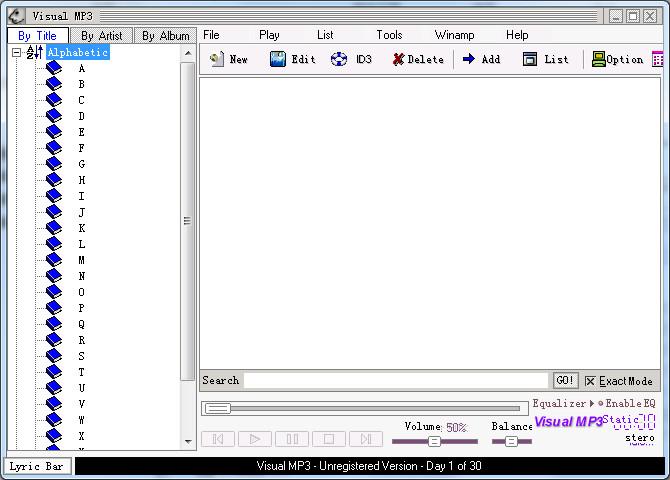Select the book icon for letter D
Image resolution: width=670 pixels, height=480 pixels.
point(54,116)
